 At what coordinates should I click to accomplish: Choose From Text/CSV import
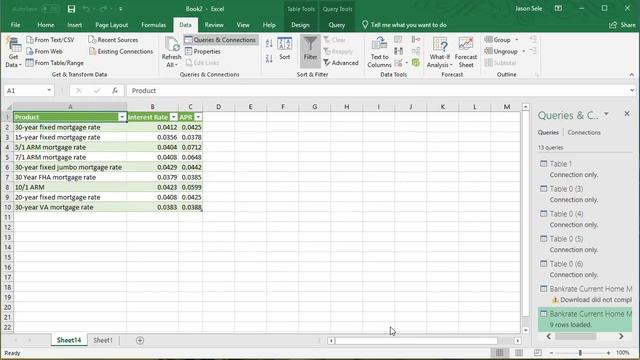[50, 40]
